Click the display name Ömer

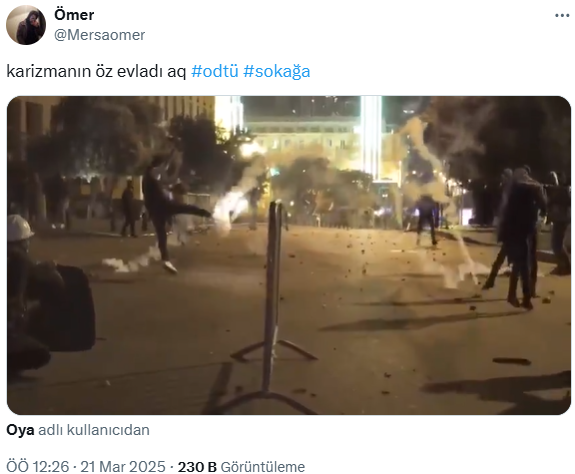[74, 15]
